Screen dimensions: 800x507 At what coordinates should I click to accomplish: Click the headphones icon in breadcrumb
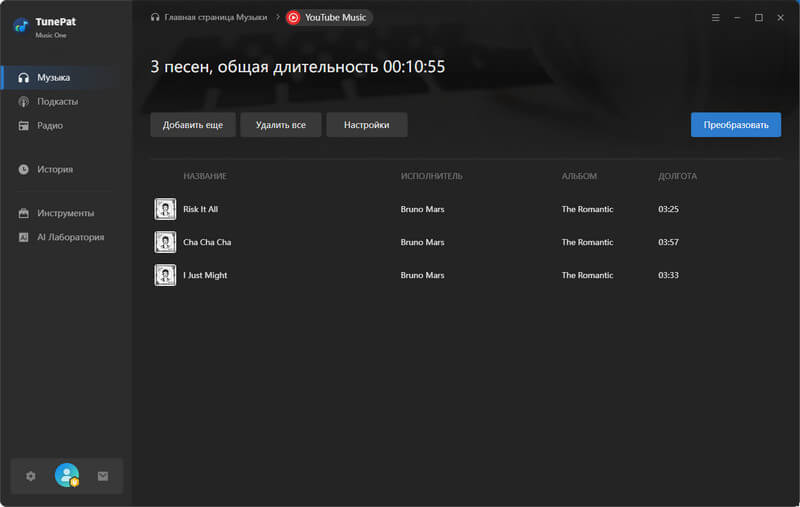(155, 17)
